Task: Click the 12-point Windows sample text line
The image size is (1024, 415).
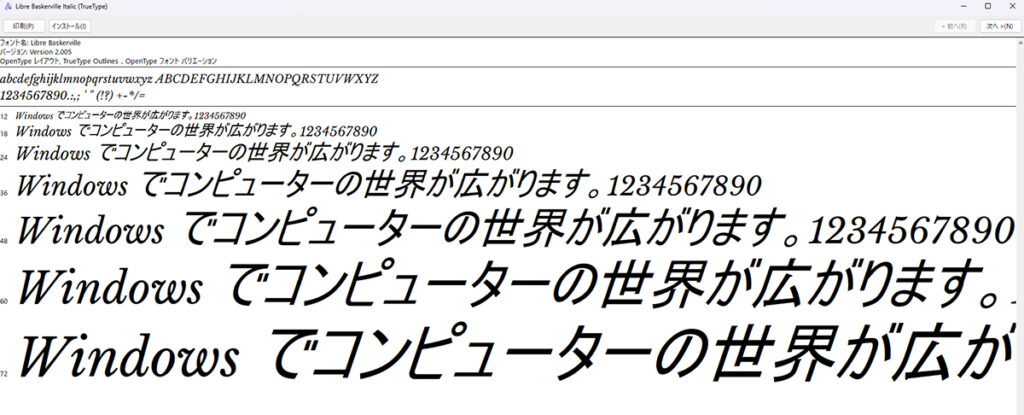Action: point(131,116)
